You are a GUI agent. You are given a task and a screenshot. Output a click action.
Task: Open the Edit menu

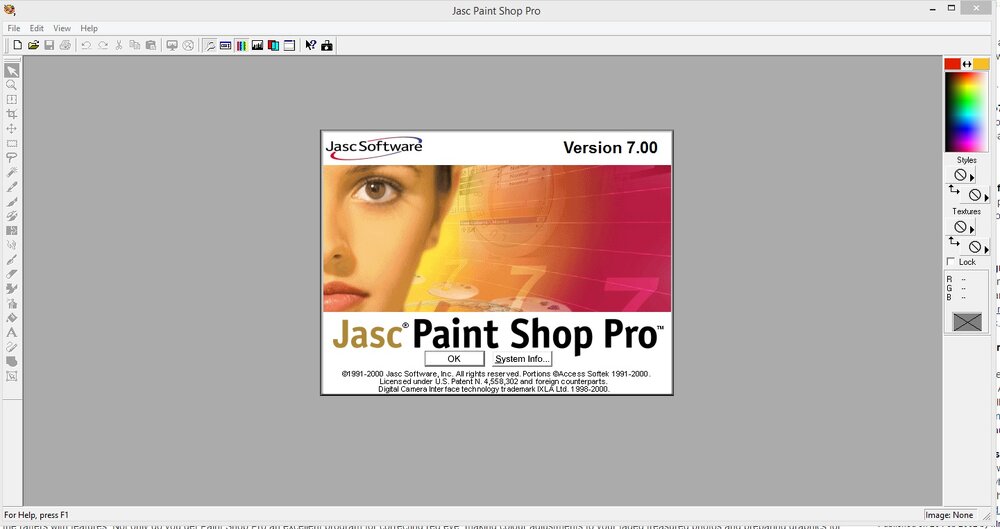(36, 28)
